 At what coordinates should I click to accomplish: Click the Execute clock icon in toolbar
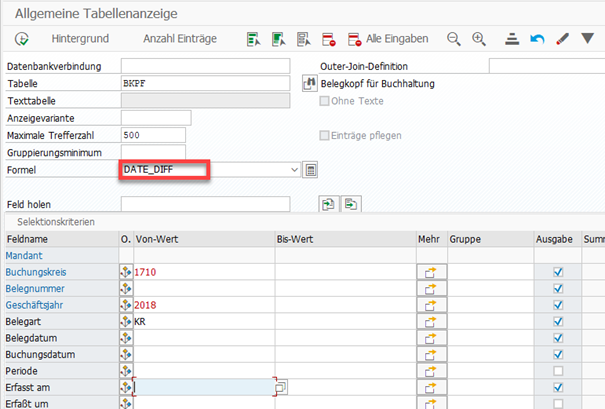[x=21, y=39]
